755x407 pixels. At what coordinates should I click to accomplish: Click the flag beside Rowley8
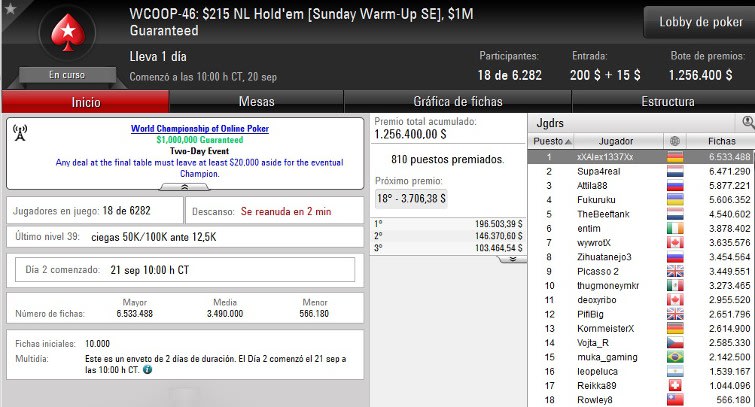click(x=675, y=400)
